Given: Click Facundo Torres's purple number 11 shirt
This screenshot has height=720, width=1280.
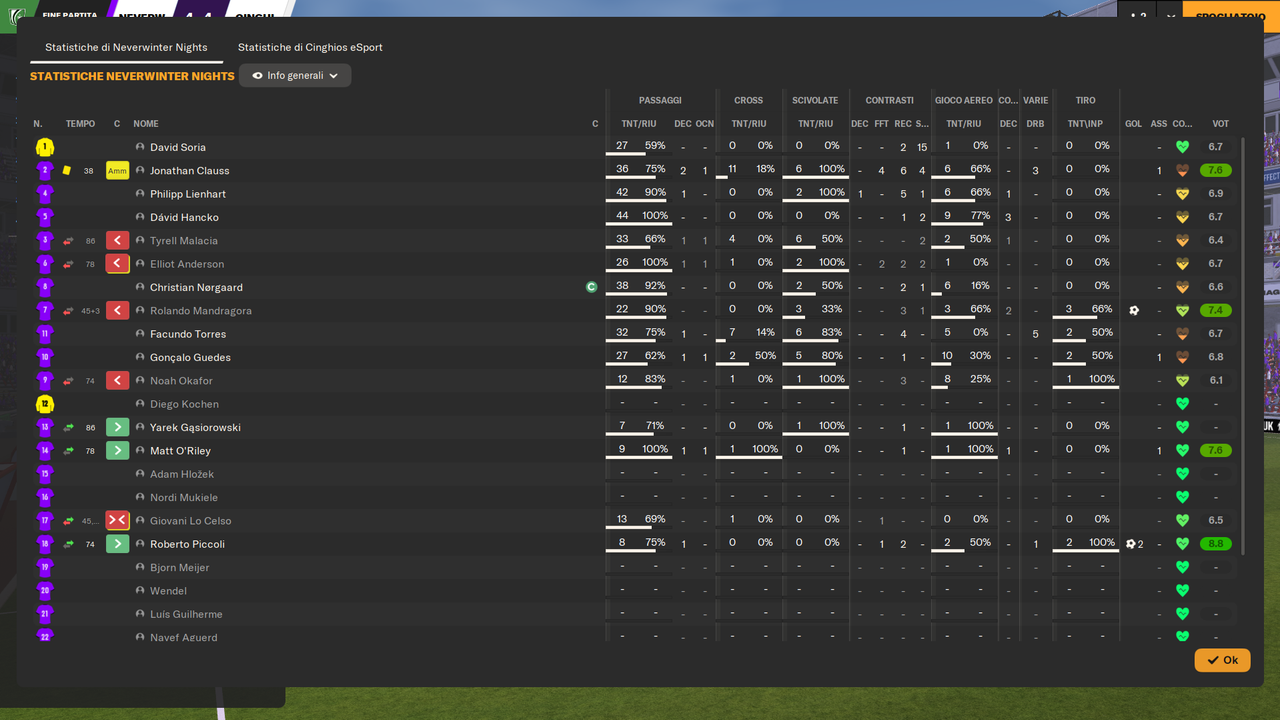Looking at the screenshot, I should pos(44,334).
